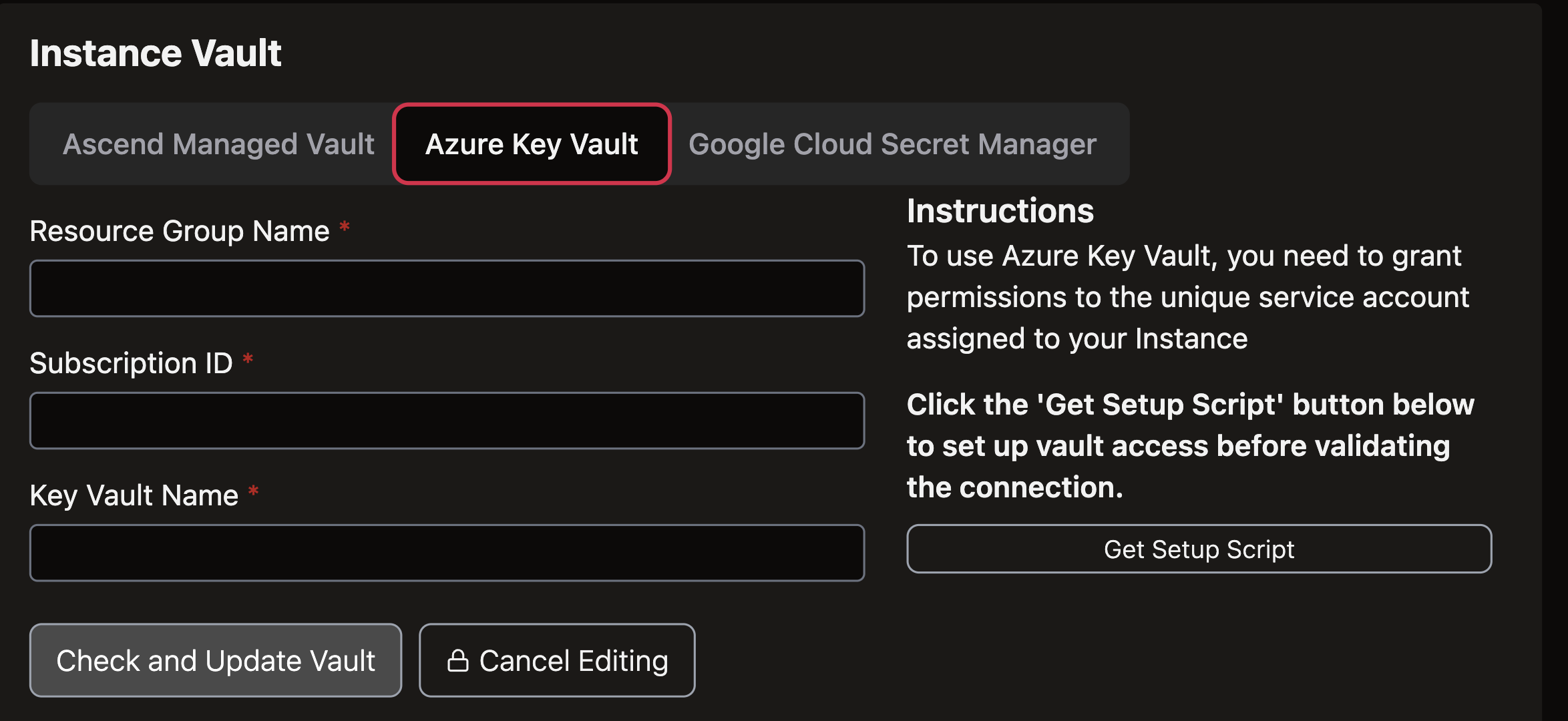Focus the Resource Group Name input field
Viewport: 1568px width, 721px height.
pyautogui.click(x=447, y=288)
